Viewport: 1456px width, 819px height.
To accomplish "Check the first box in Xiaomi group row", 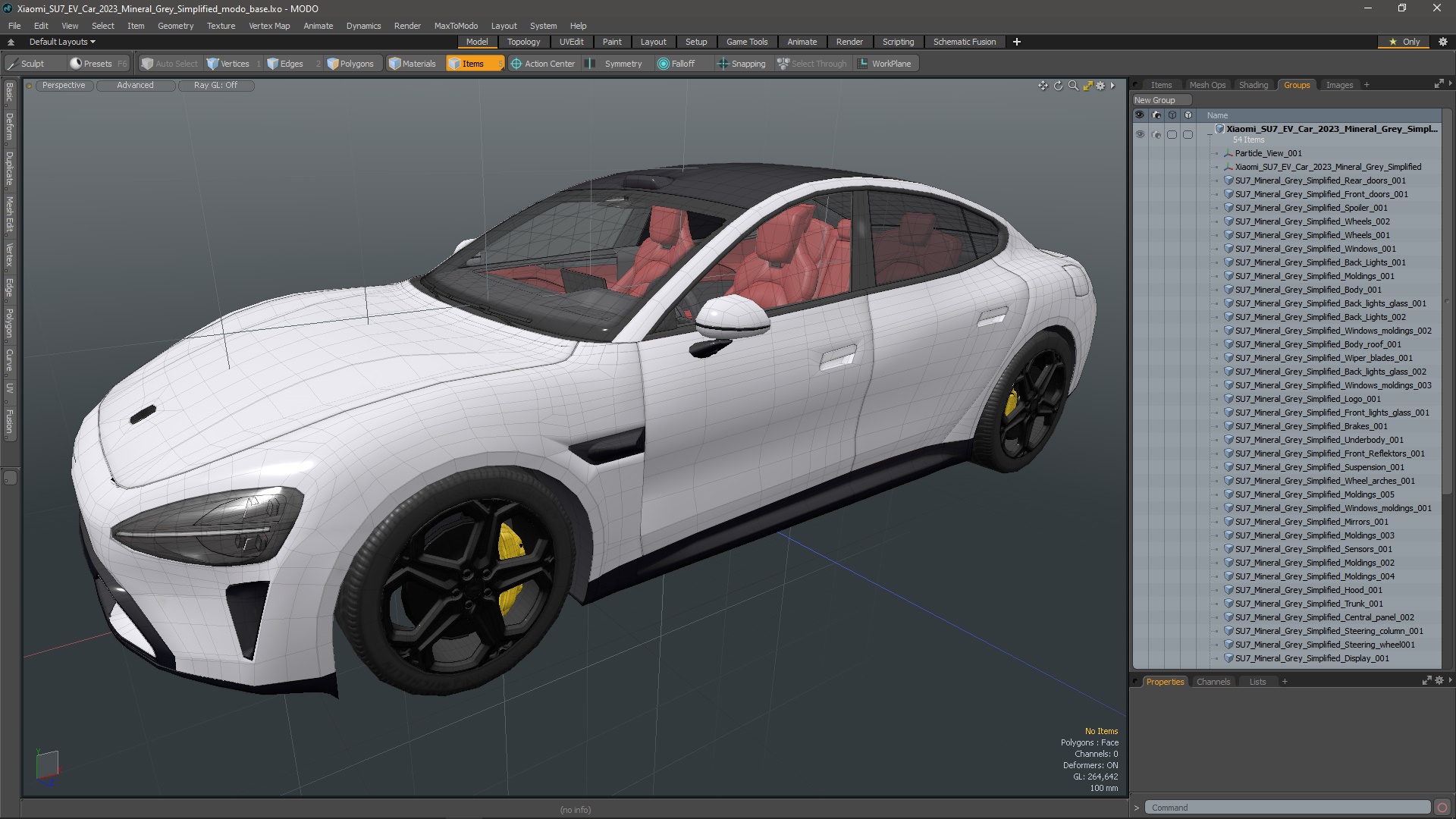I will (1172, 134).
